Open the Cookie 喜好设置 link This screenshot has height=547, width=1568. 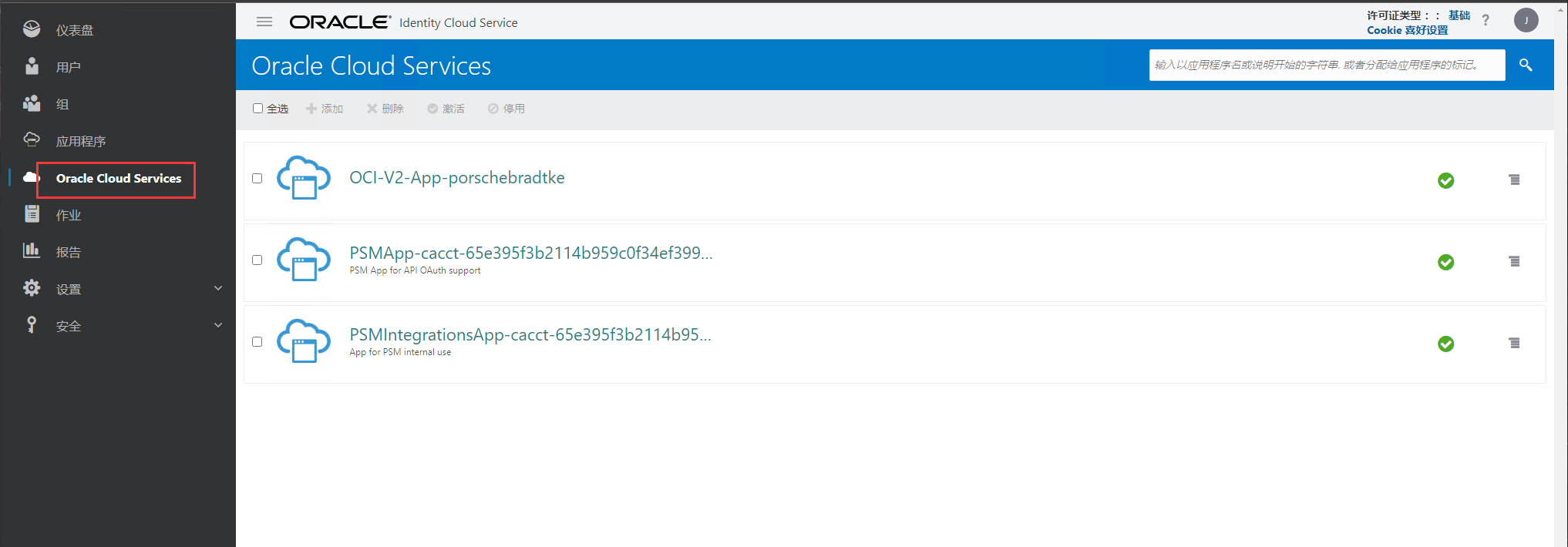pos(1408,30)
